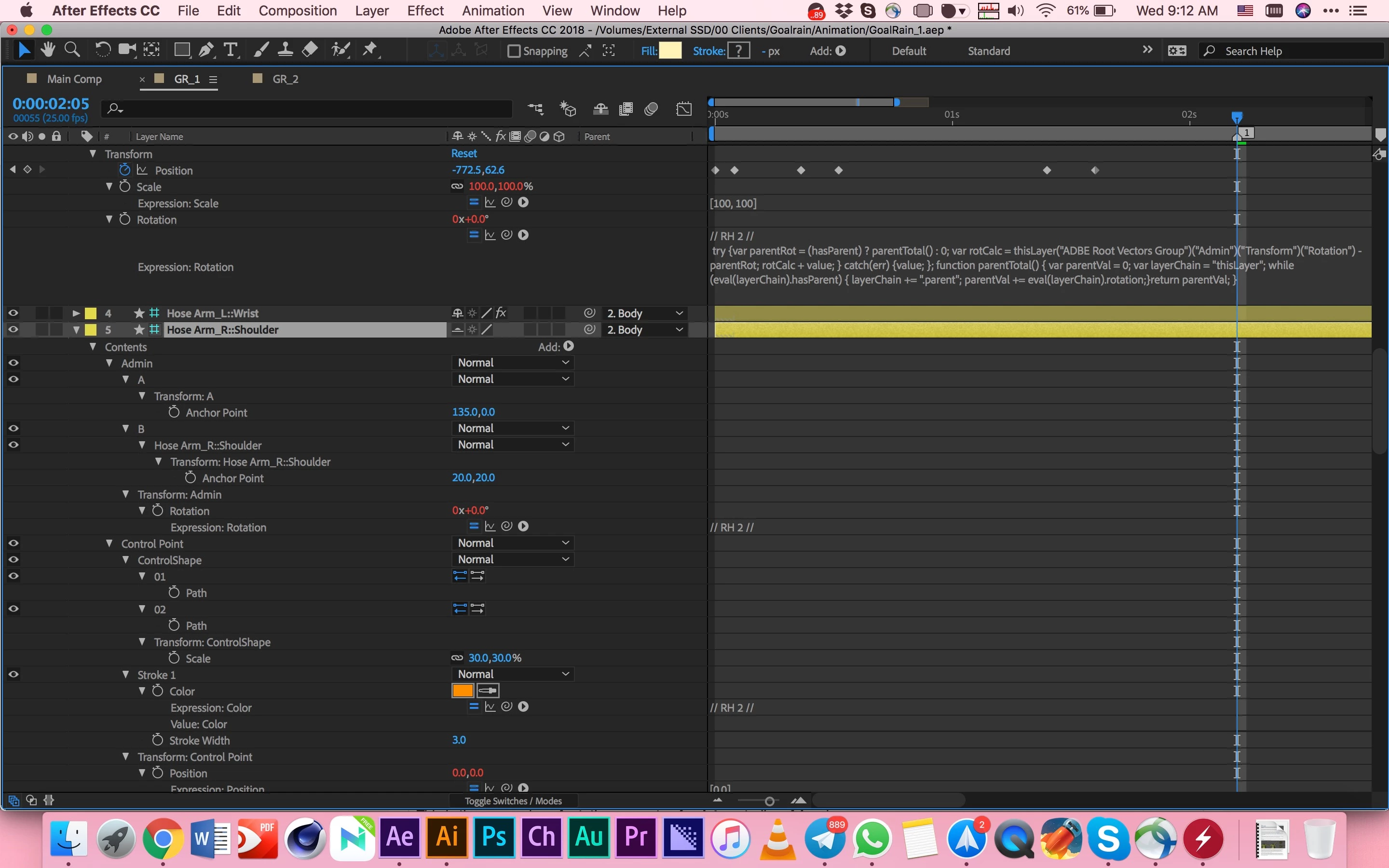Toggle visibility of Stroke 1 group
The width and height of the screenshot is (1389, 868).
[x=13, y=675]
